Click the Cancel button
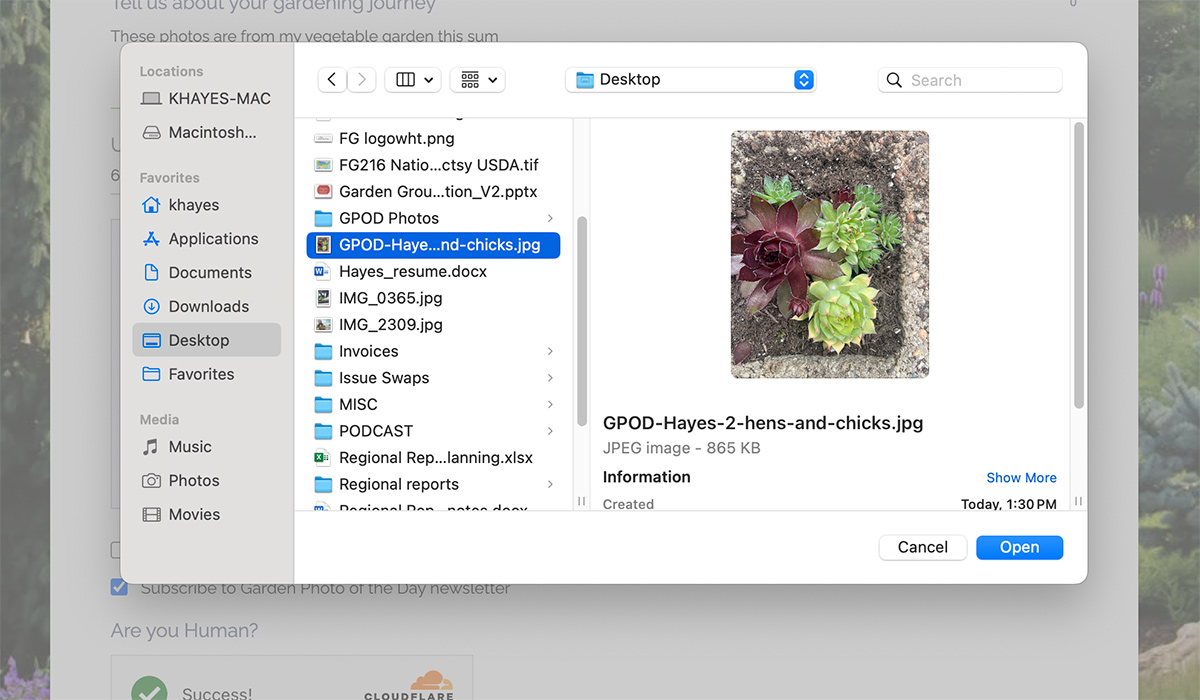This screenshot has width=1200, height=700. pyautogui.click(x=922, y=547)
